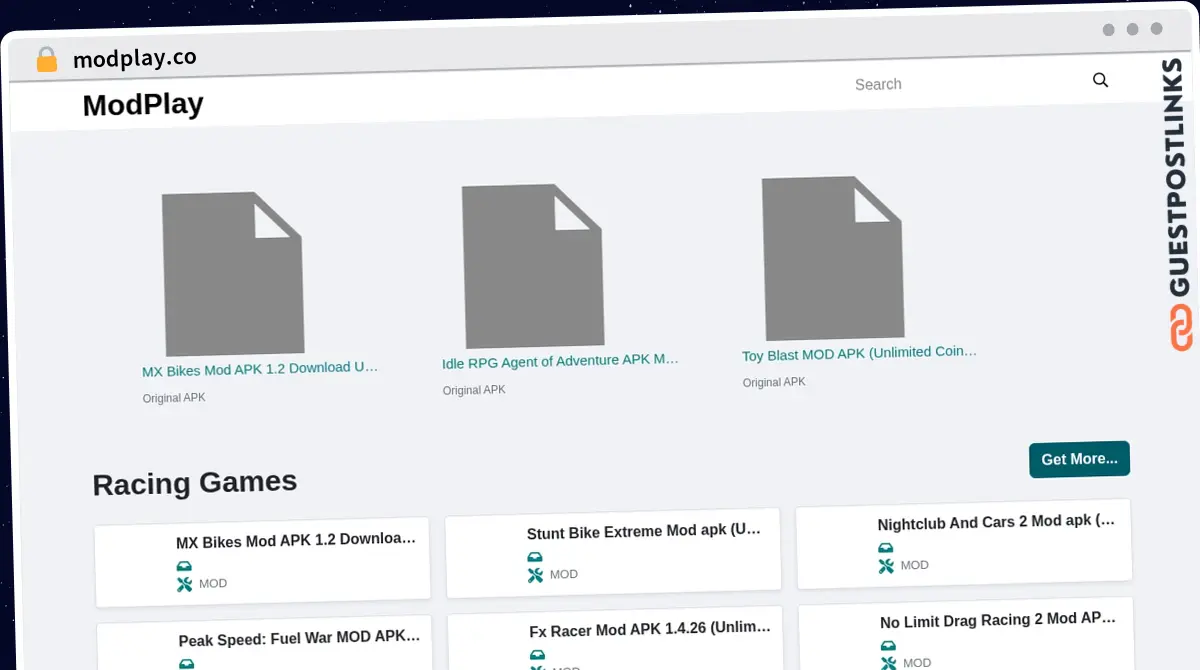Click MOD label in Nightclub And Cars card
This screenshot has width=1200, height=670.
915,565
